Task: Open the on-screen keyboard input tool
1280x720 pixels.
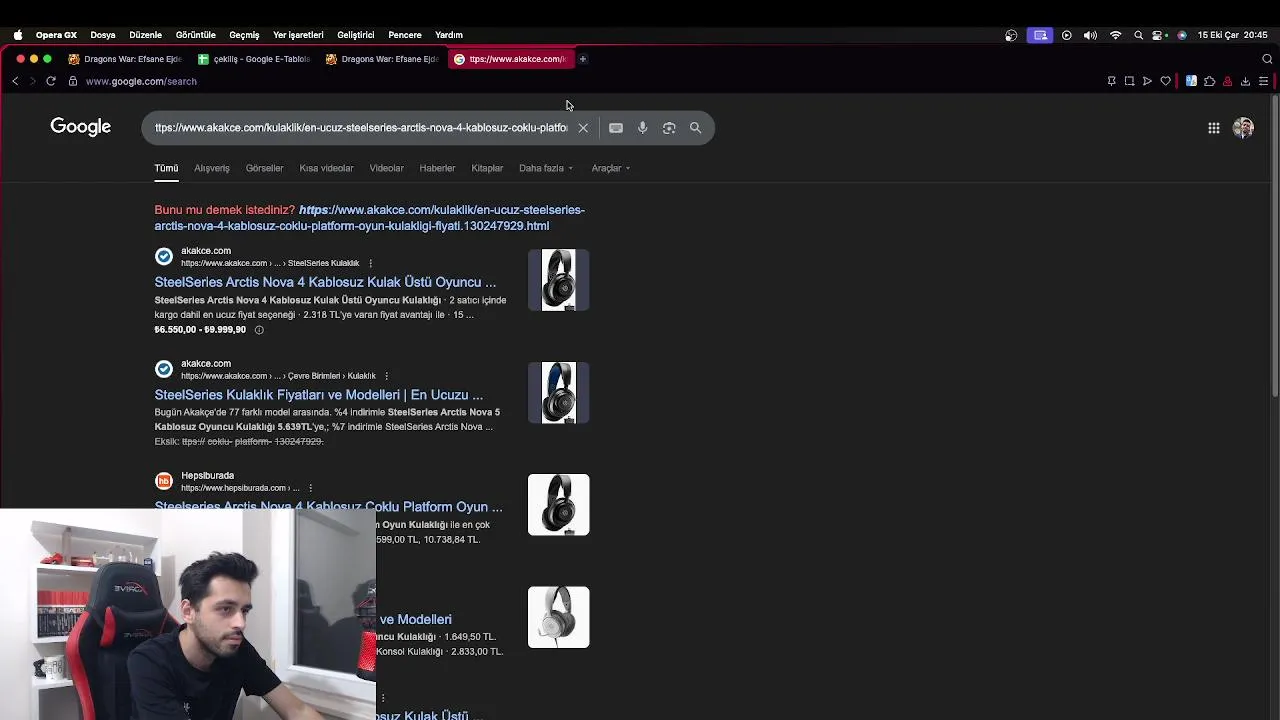Action: 616,128
